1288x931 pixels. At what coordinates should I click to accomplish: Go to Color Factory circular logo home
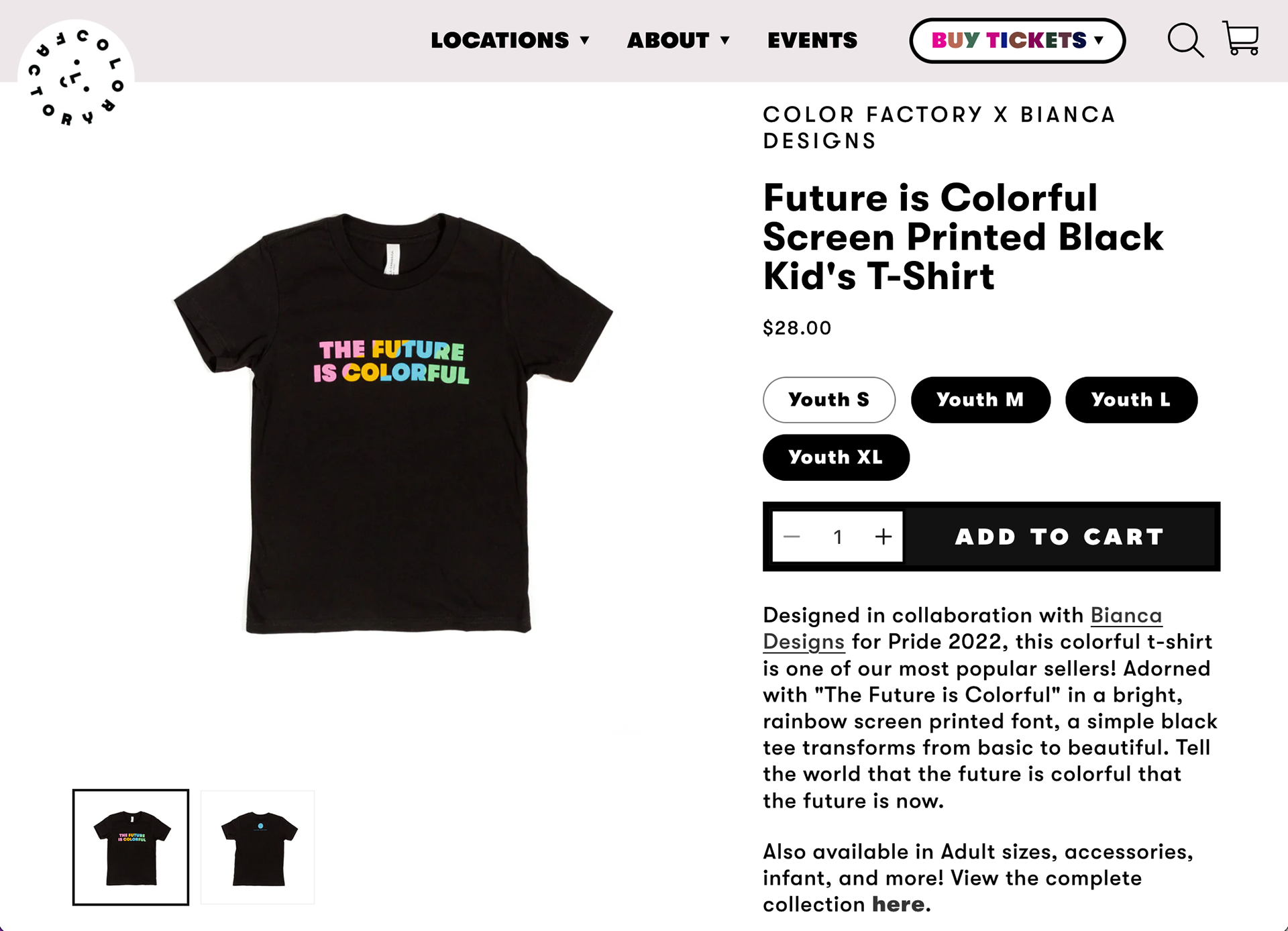(x=76, y=76)
